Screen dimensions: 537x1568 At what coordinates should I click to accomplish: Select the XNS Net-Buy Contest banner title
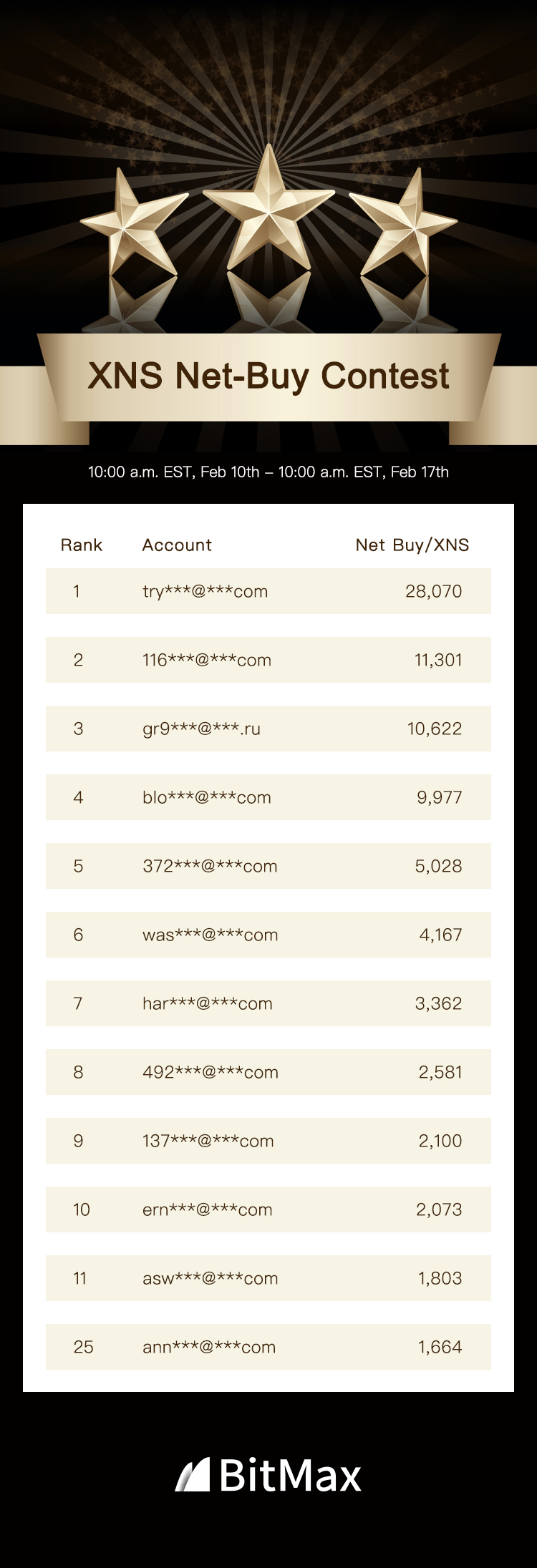tap(268, 376)
